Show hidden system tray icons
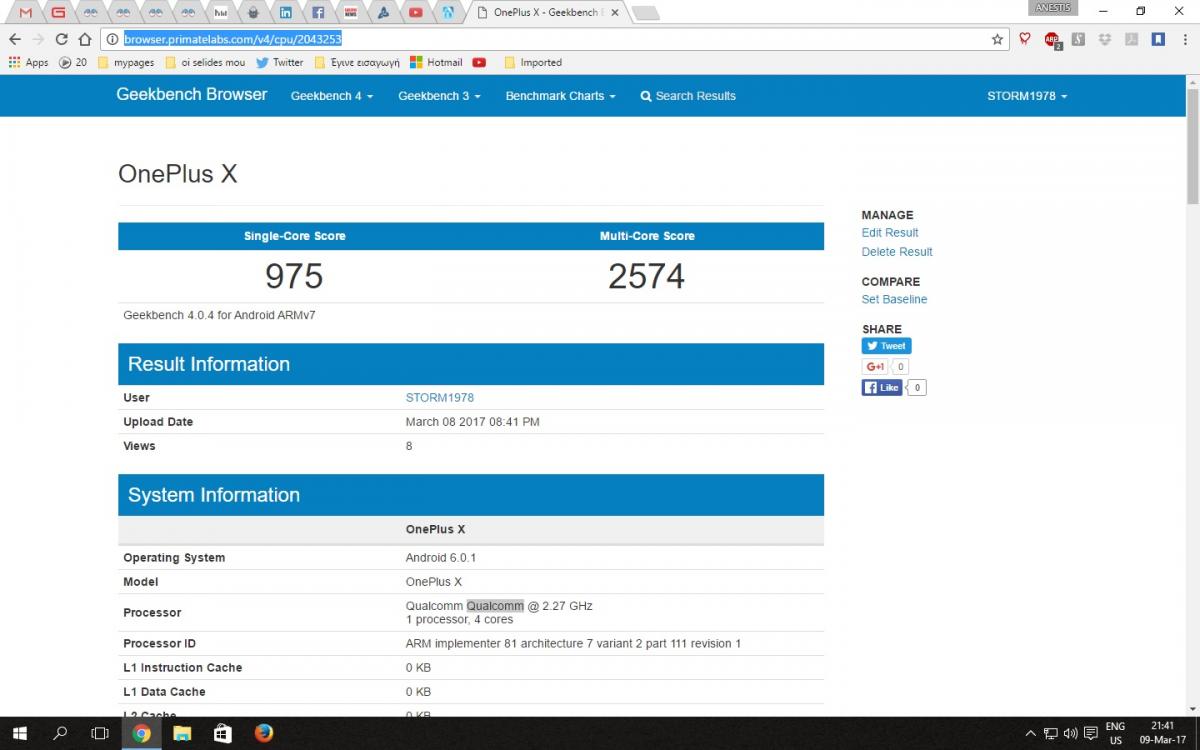The image size is (1200, 750). click(1031, 733)
